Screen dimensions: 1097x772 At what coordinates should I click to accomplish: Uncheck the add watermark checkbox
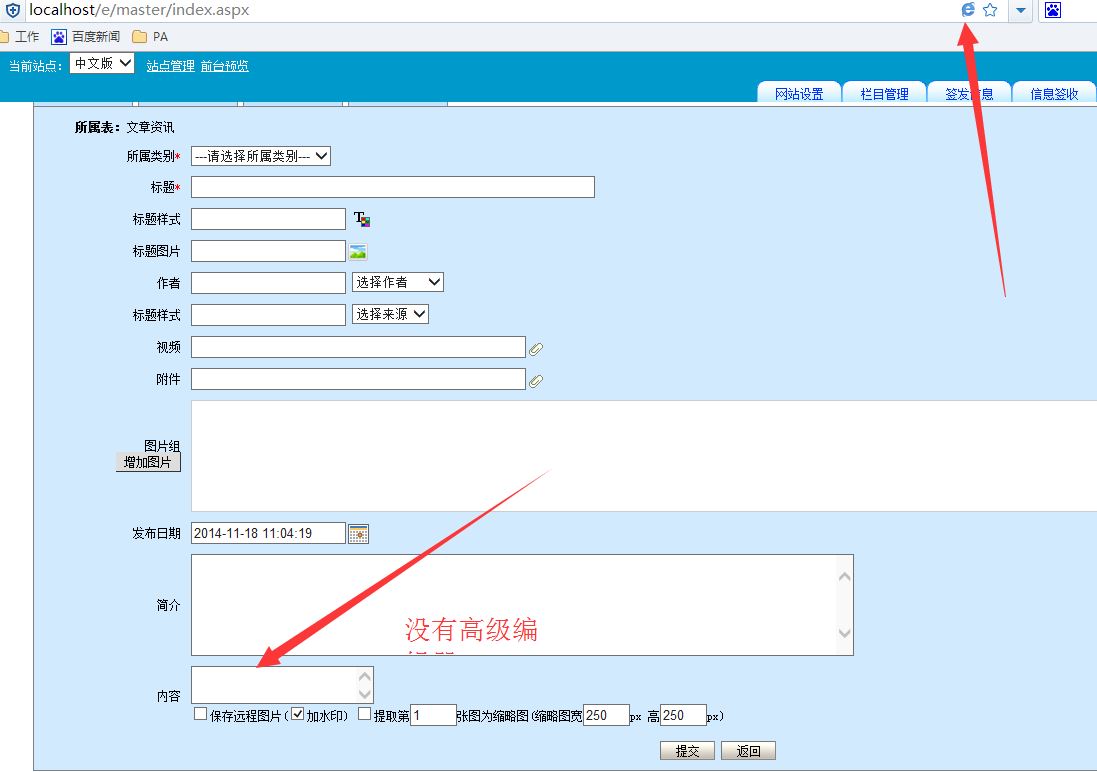[297, 714]
